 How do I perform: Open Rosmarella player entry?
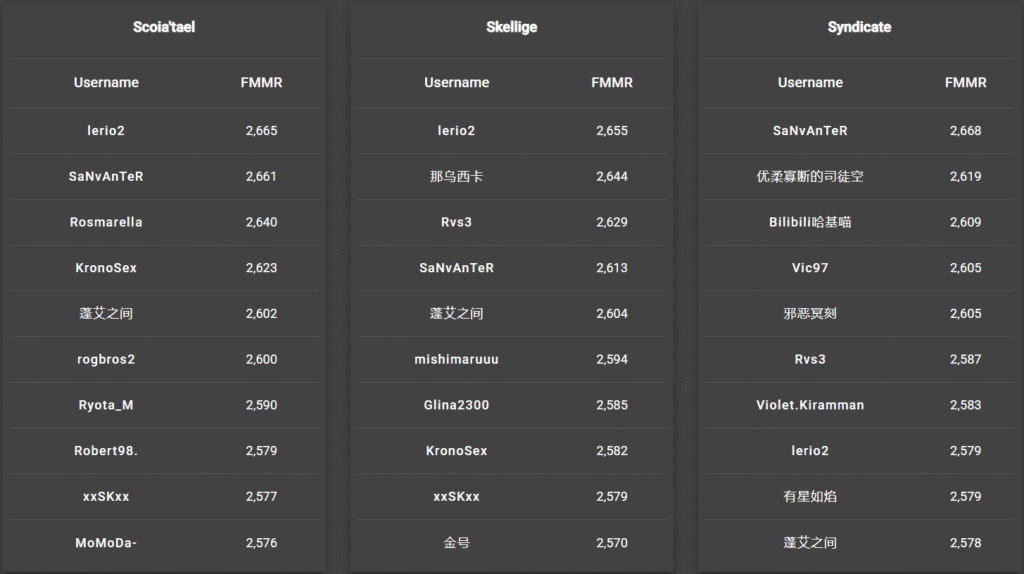point(106,222)
